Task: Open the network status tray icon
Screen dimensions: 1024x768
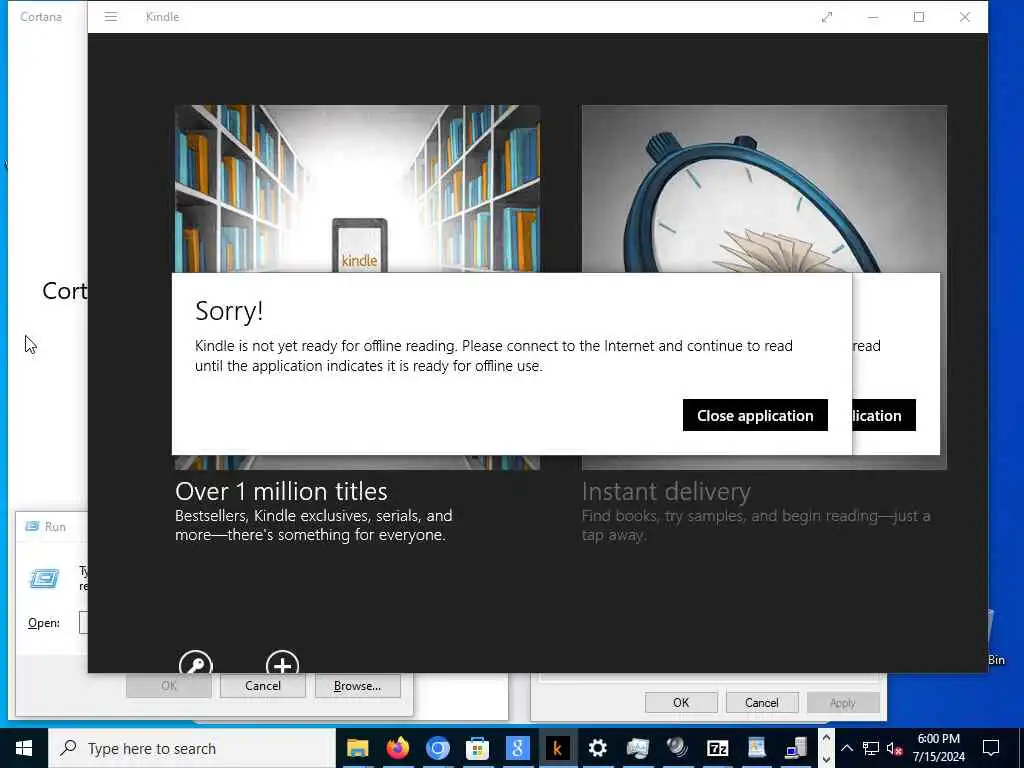Action: point(871,748)
